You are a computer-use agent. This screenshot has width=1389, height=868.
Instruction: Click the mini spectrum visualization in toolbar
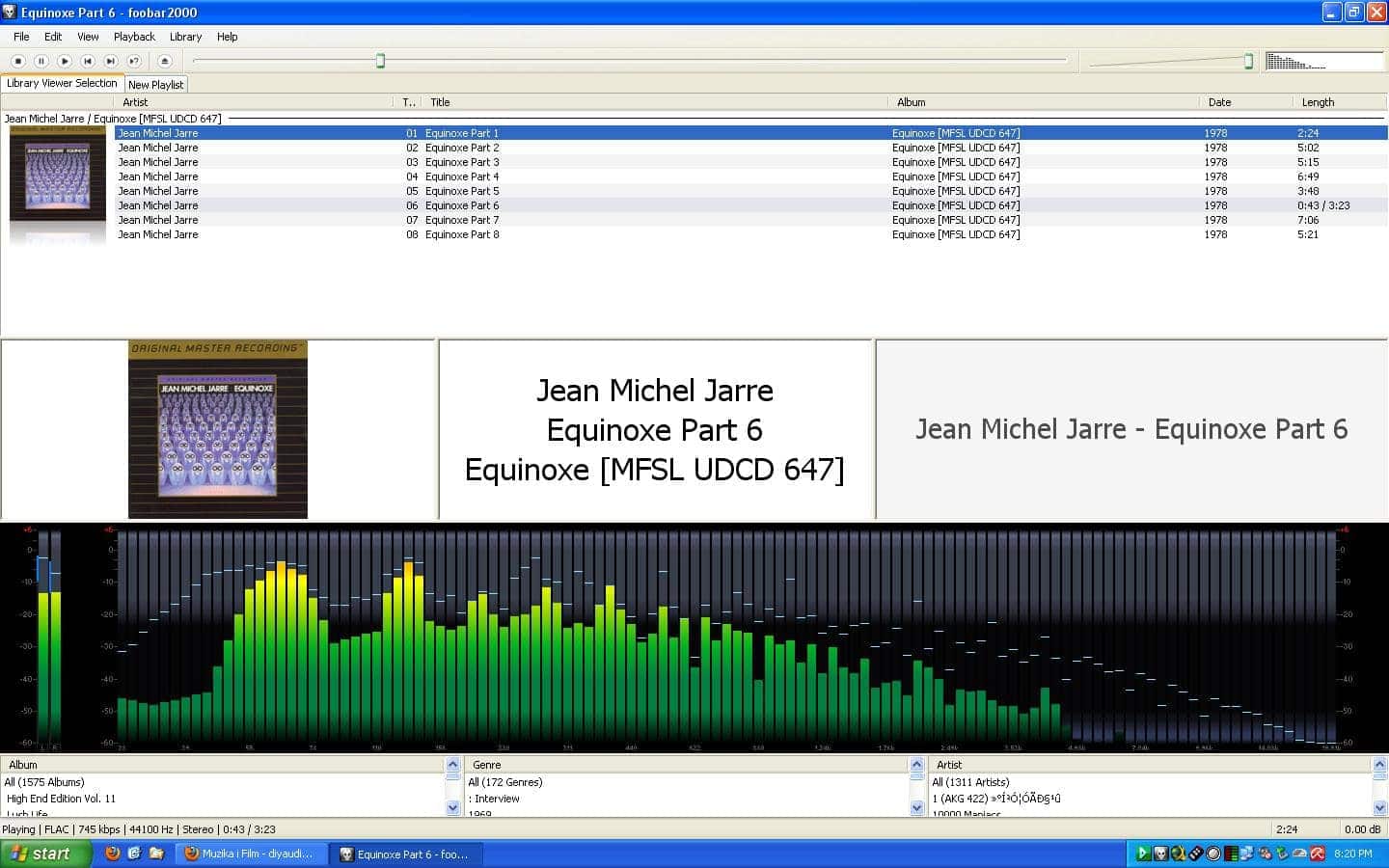coord(1324,61)
